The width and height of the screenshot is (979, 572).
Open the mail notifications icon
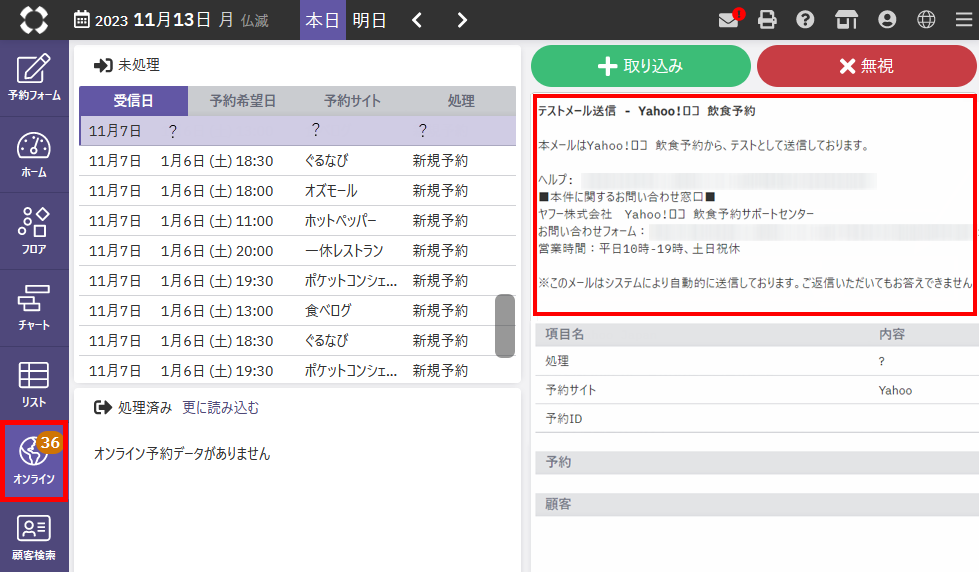729,20
